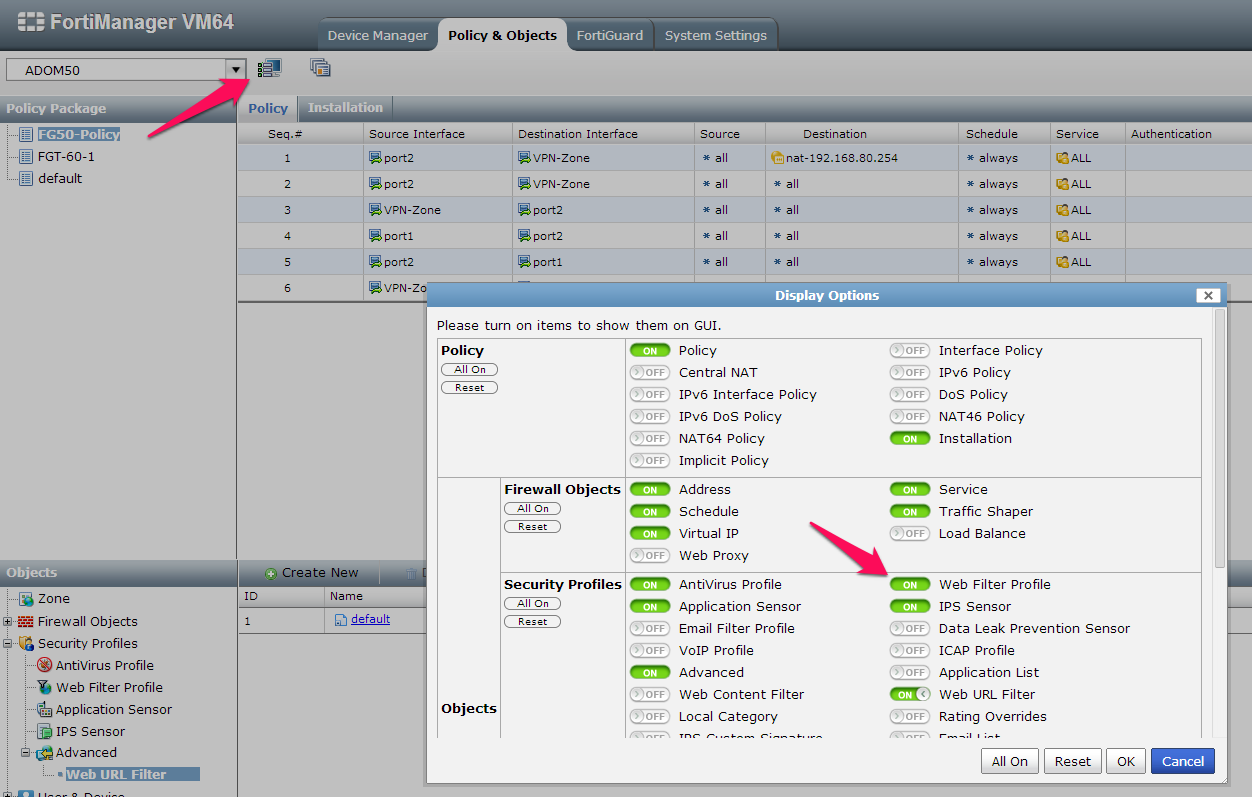Click FGT-60-1 policy package icon
This screenshot has height=797, width=1252.
coord(26,156)
